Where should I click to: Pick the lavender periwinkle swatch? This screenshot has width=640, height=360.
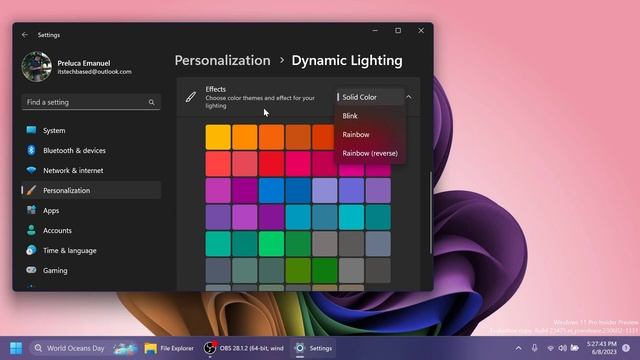pyautogui.click(x=324, y=191)
